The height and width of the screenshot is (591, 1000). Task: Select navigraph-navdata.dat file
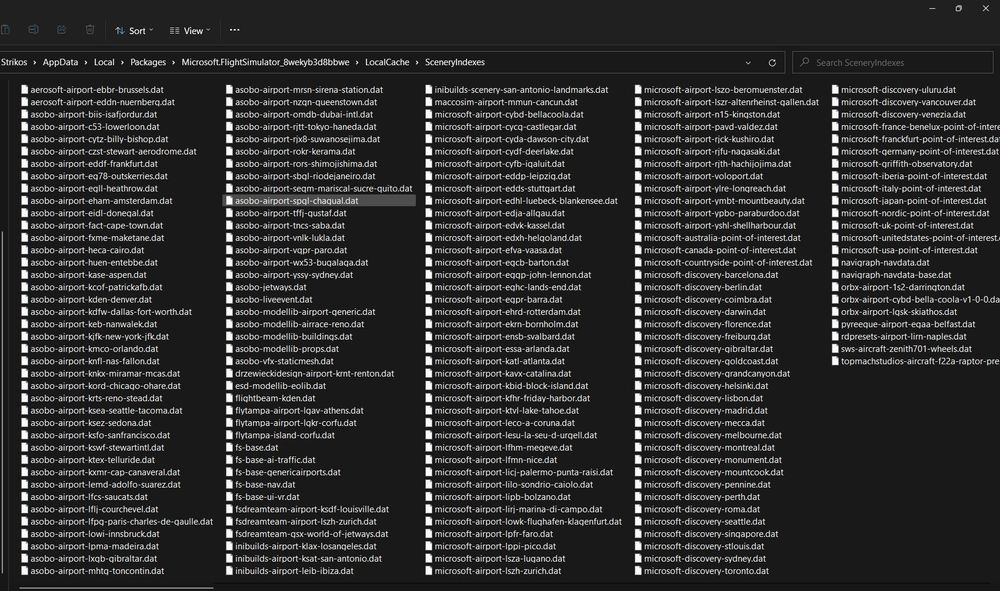click(886, 262)
